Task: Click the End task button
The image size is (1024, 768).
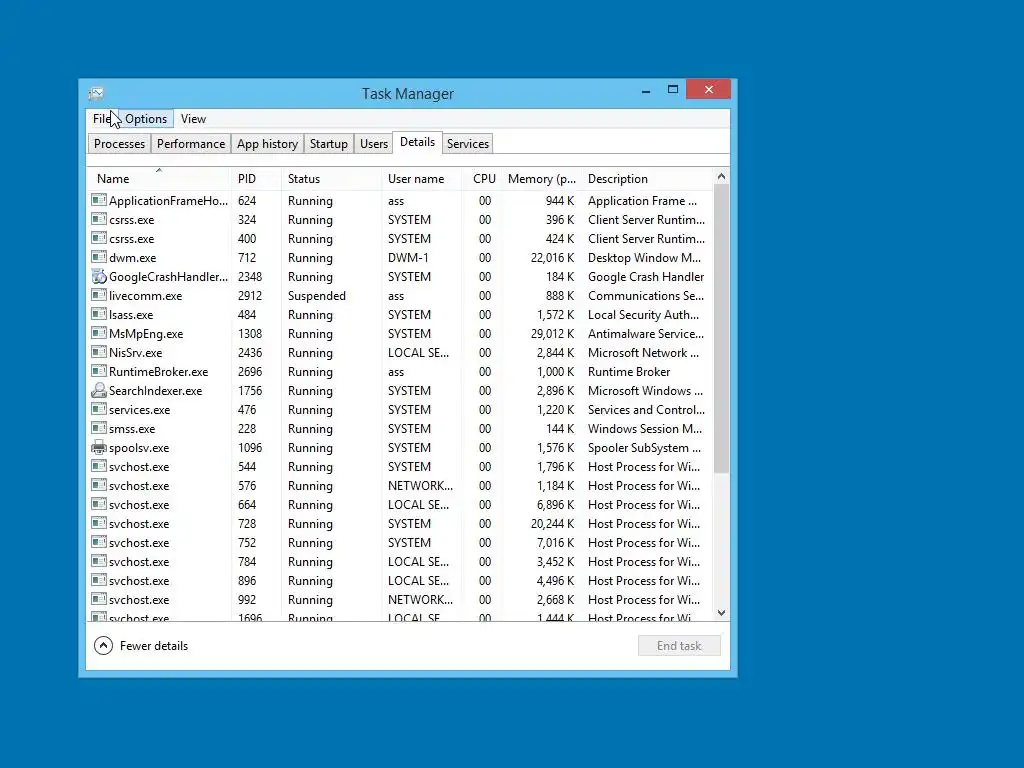Action: 679,646
